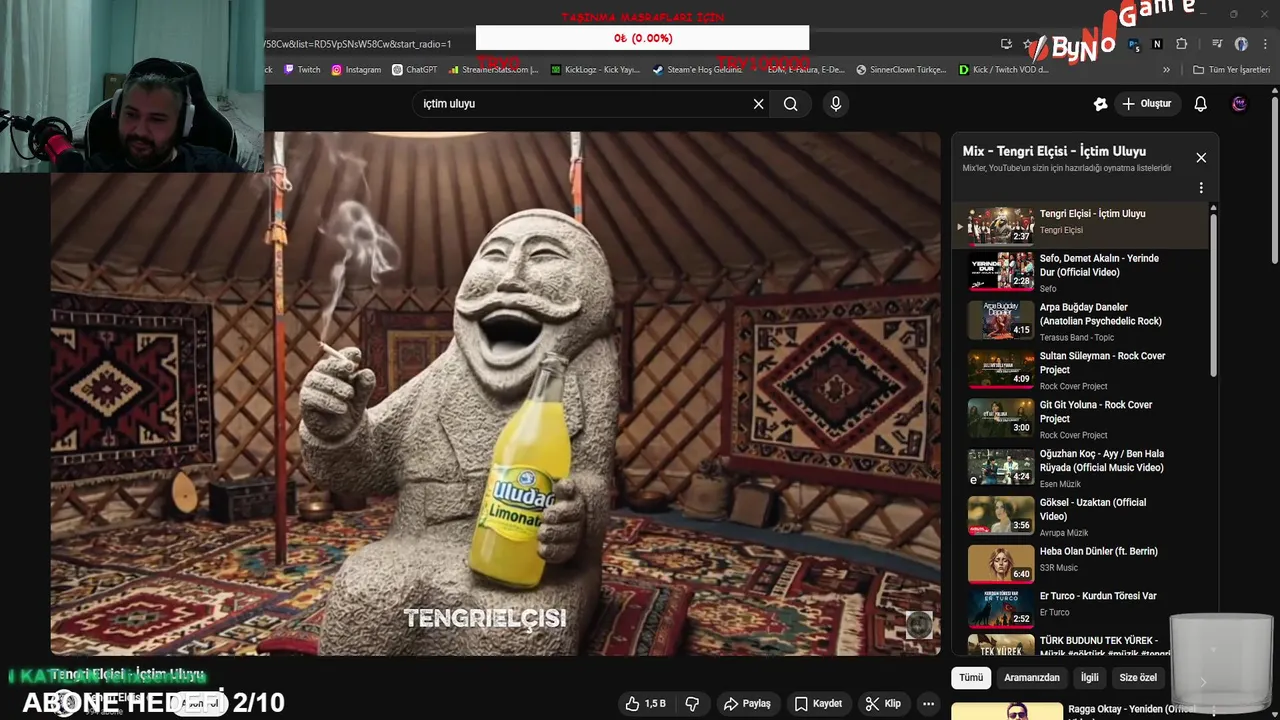Click the sparkle icon left of Oluştur
Image resolution: width=1280 pixels, height=720 pixels.
coord(1100,104)
